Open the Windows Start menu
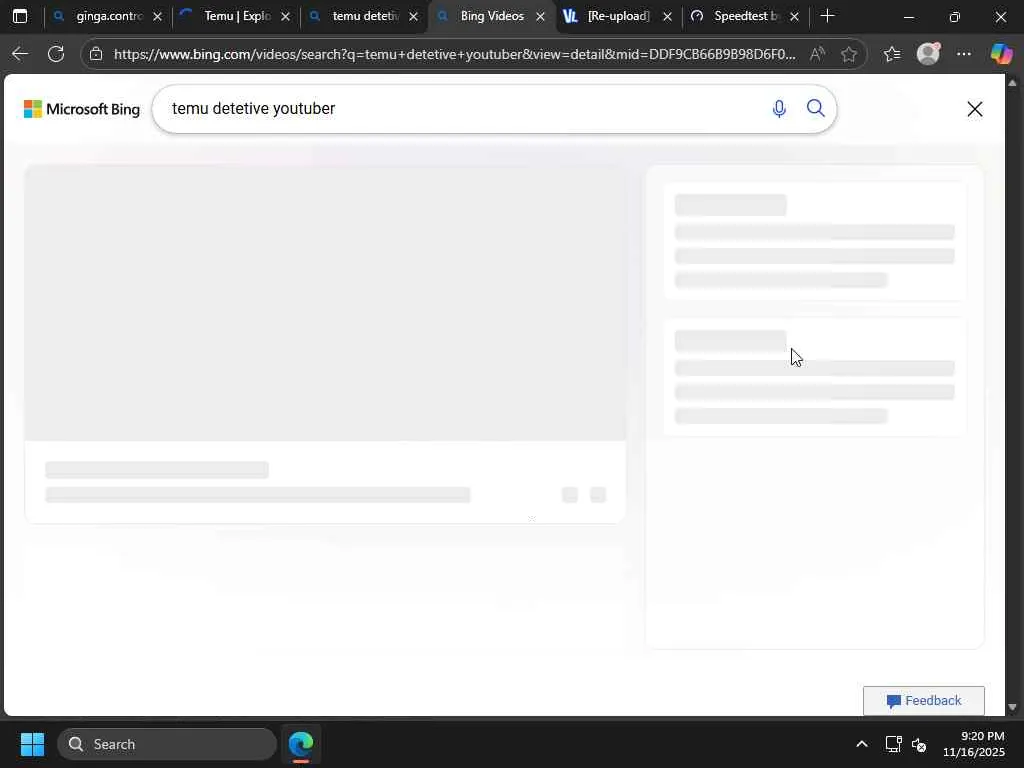The height and width of the screenshot is (768, 1024). coord(32,744)
